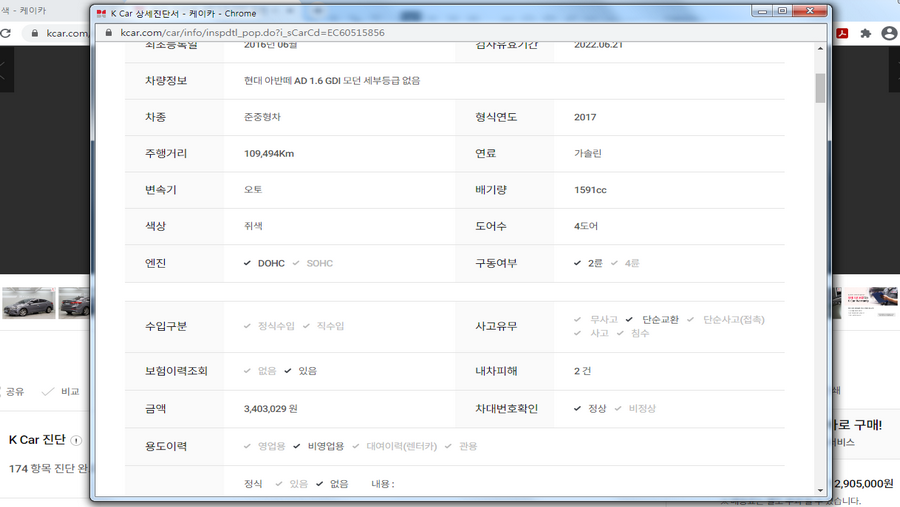This screenshot has height=507, width=900.
Task: Check the 정식수입 option
Action: pos(247,326)
